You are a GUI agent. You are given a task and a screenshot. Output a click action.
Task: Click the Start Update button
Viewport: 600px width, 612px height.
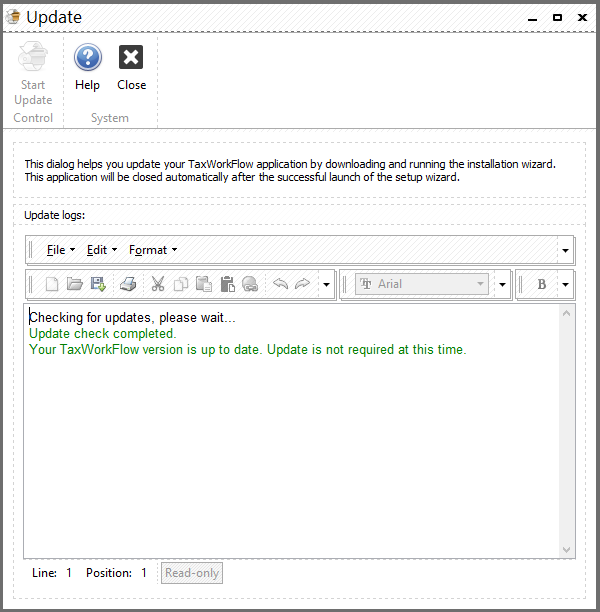tap(33, 74)
